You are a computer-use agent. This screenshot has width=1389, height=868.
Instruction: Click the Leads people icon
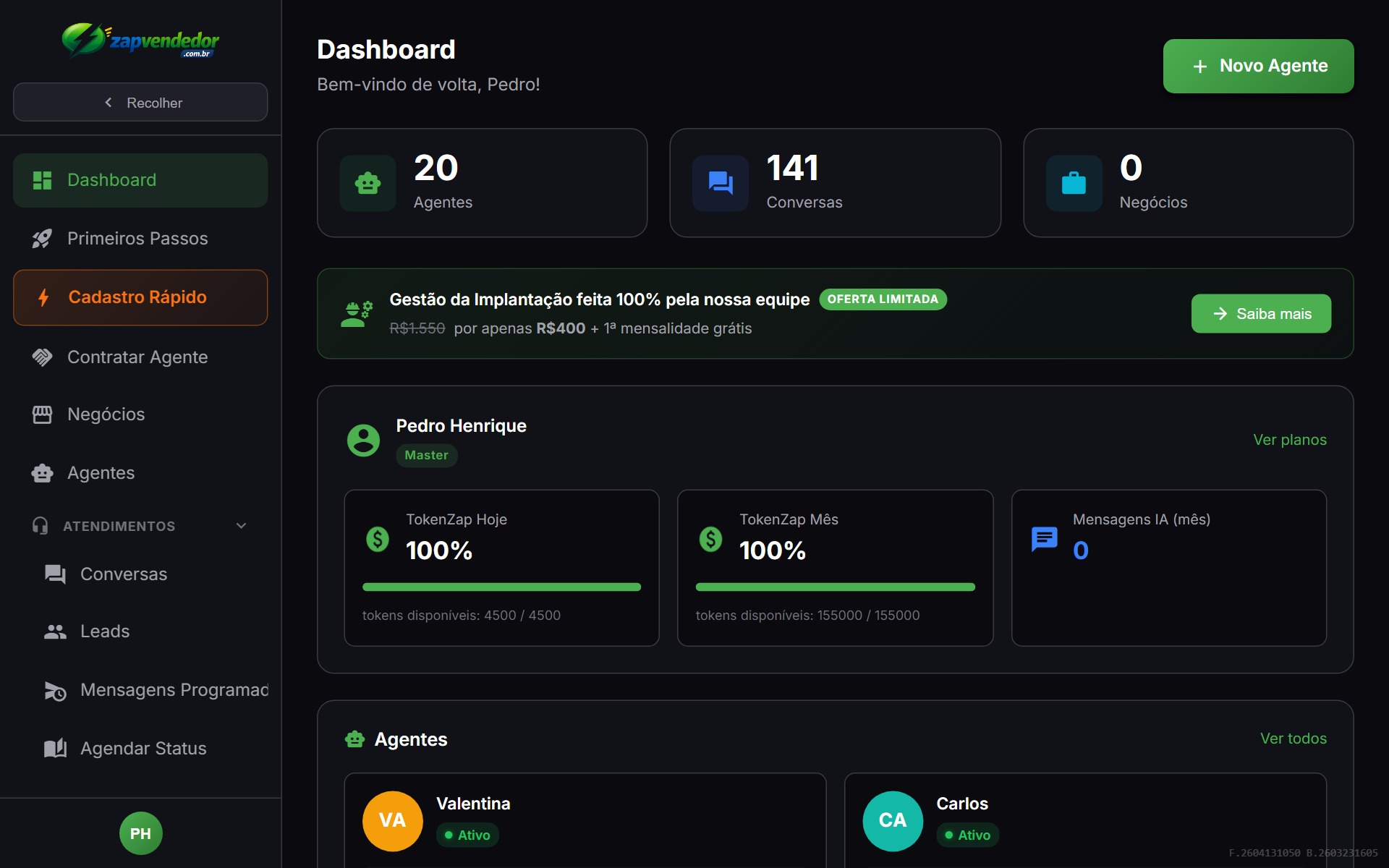(55, 631)
